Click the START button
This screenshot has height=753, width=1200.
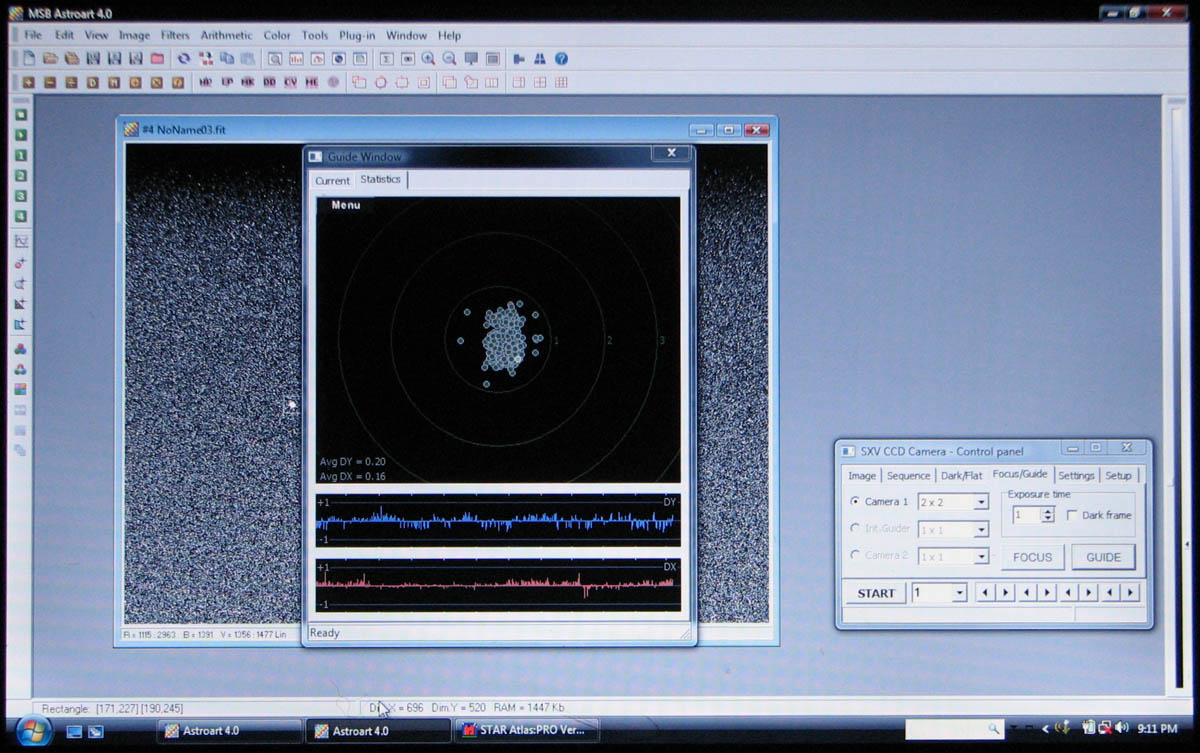click(876, 593)
